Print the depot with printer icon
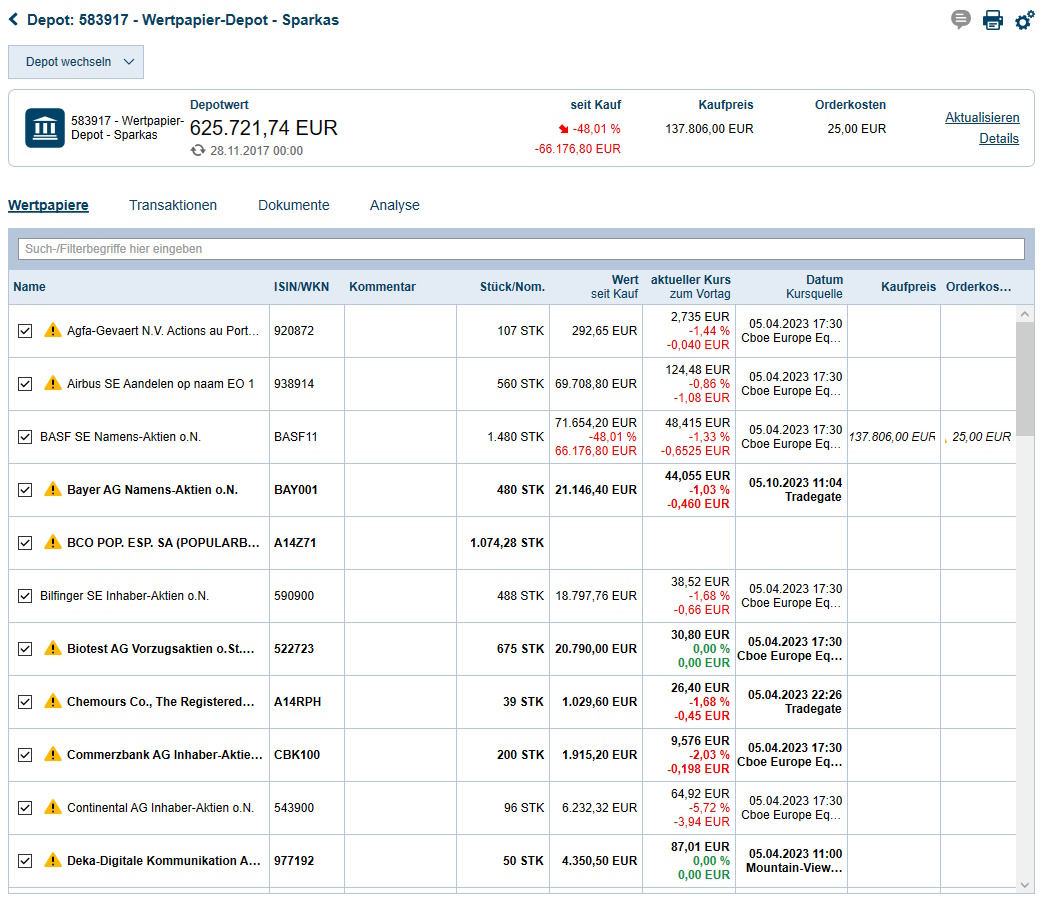Image resolution: width=1043 pixels, height=898 pixels. tap(992, 20)
